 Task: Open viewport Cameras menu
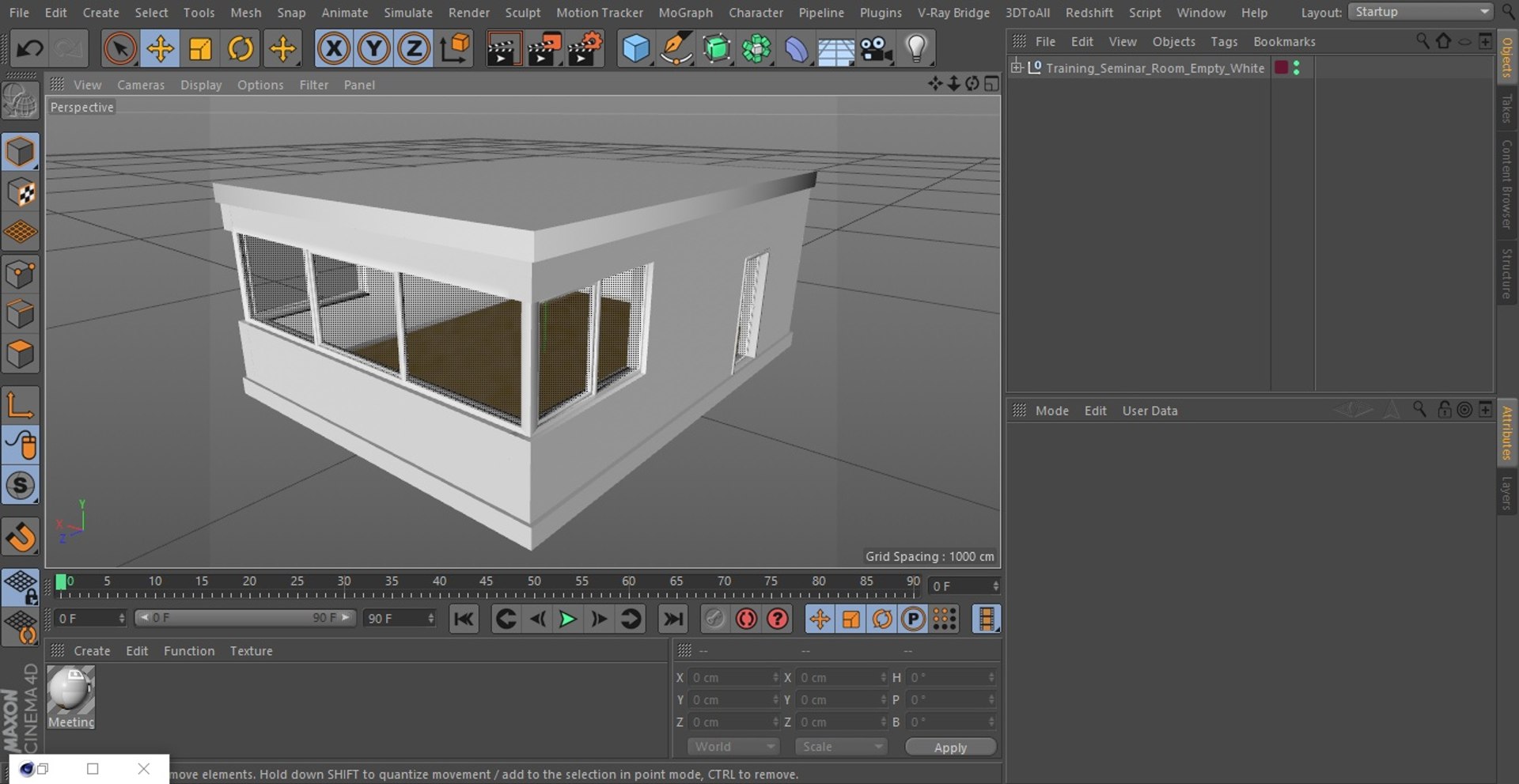click(141, 85)
